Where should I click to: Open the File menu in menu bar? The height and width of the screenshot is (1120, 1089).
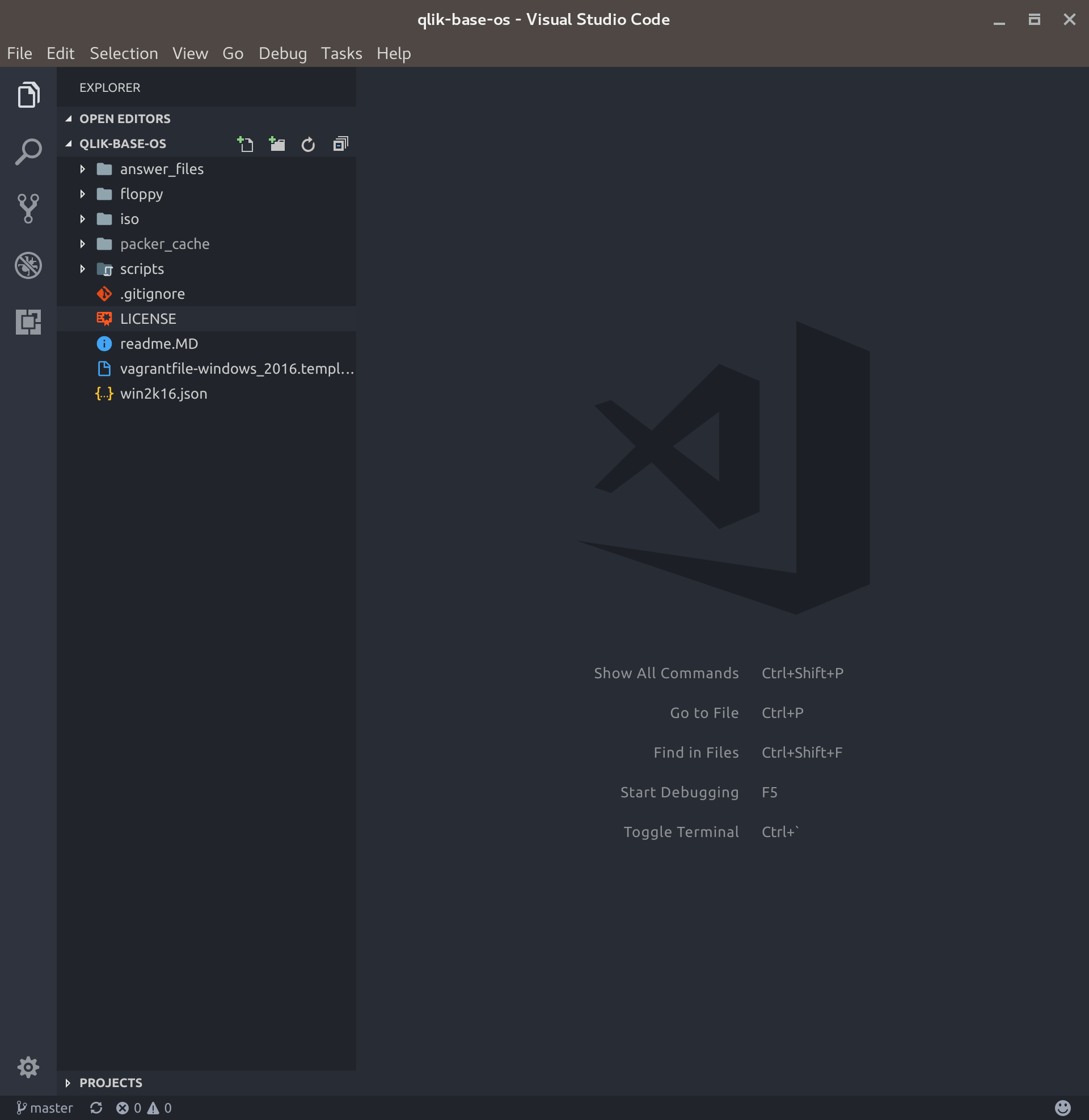(x=19, y=53)
